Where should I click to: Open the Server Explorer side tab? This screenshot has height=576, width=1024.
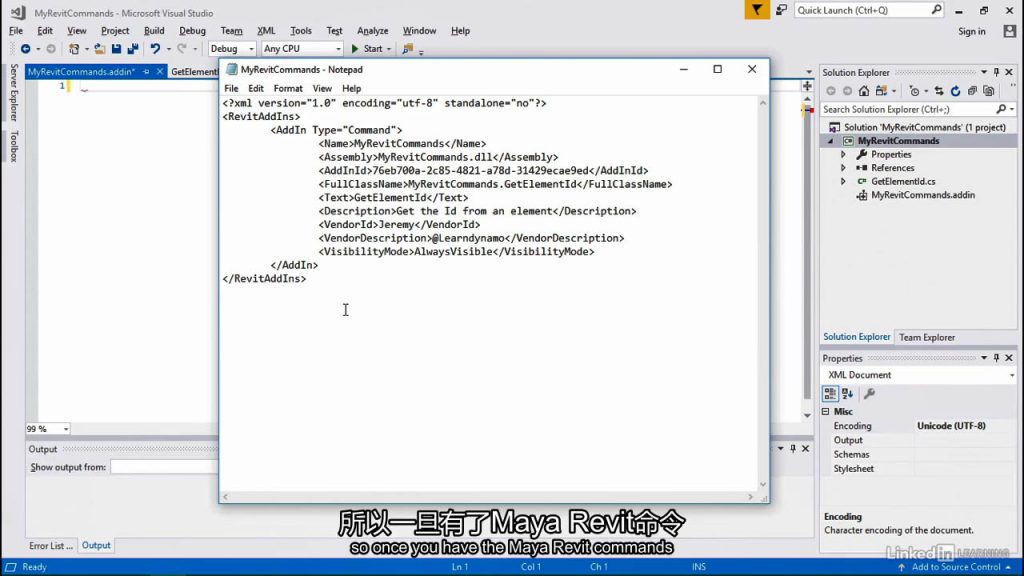click(14, 93)
